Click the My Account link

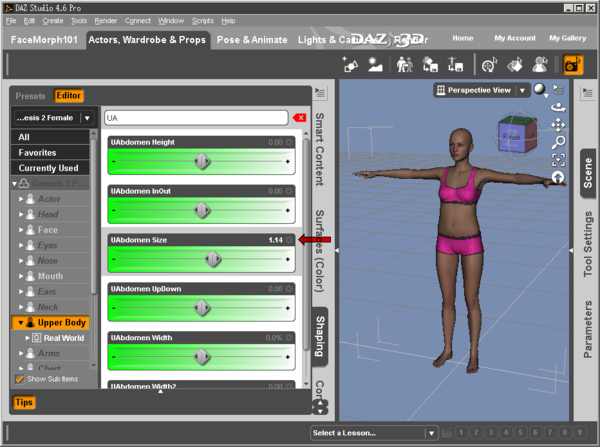click(x=515, y=38)
